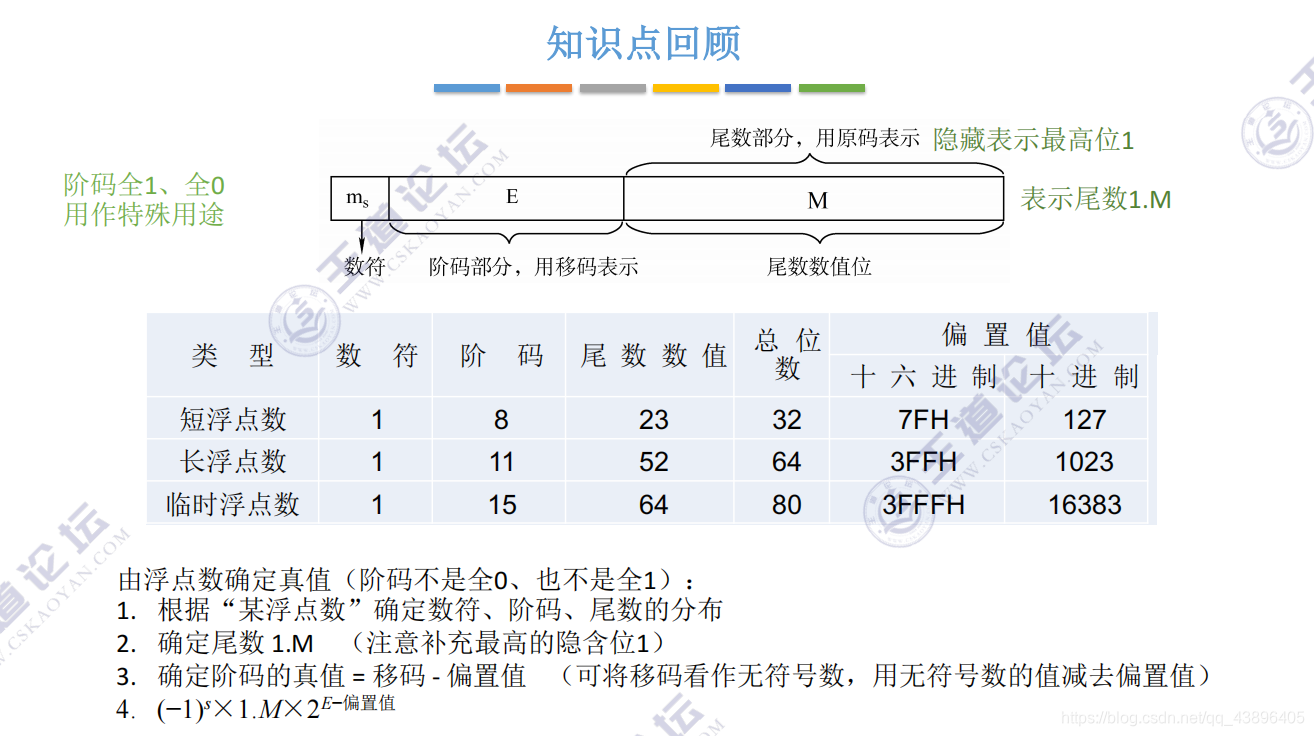
Task: Click the green note 表示尾数1.M
Action: coord(1095,199)
